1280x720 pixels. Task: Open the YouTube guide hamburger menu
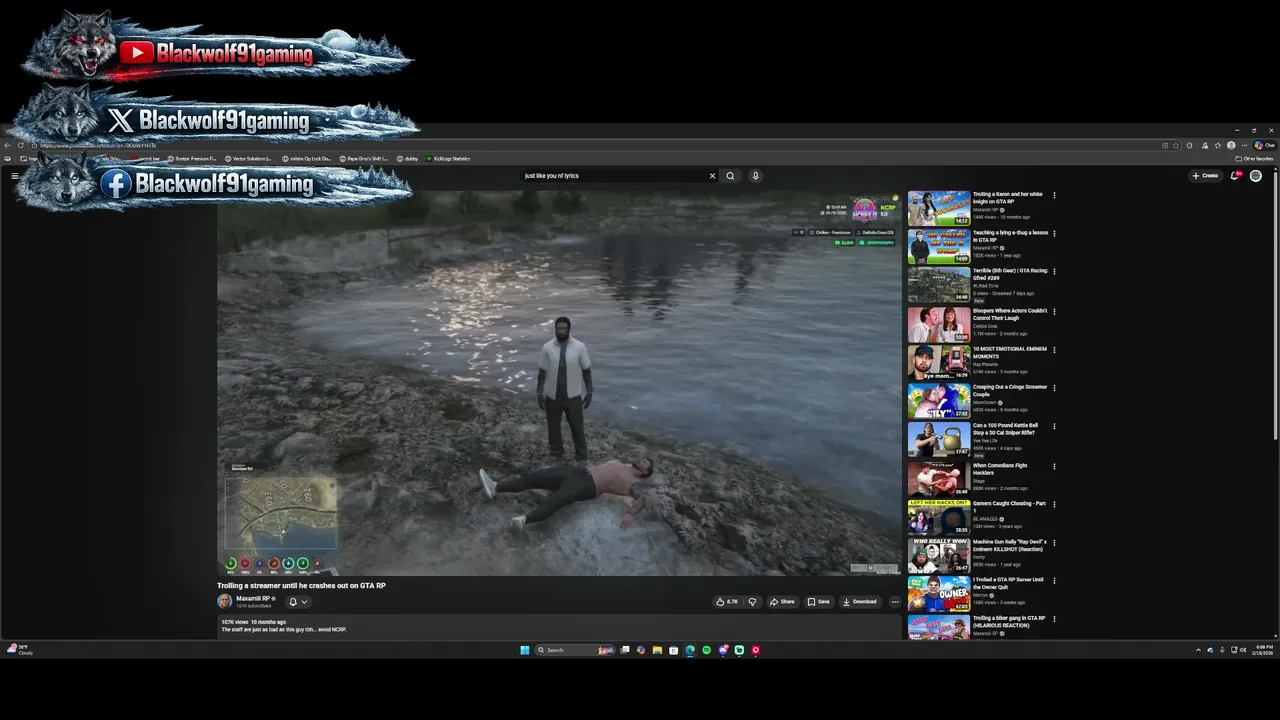click(x=15, y=176)
